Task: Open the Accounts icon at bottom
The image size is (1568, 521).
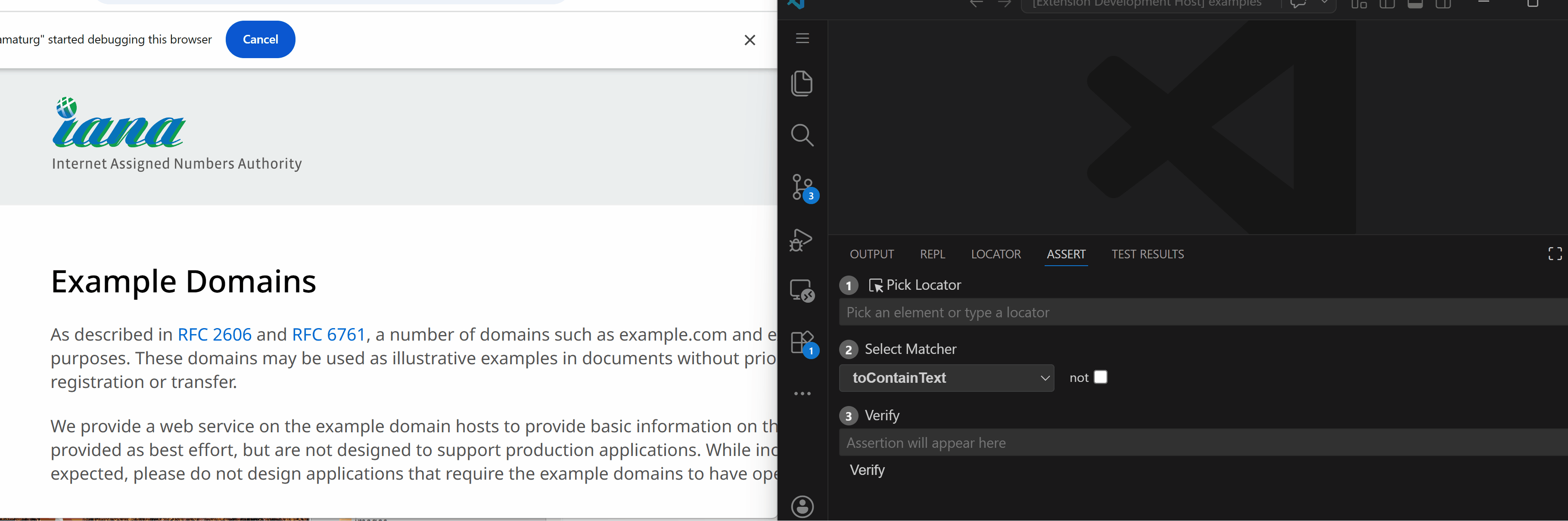Action: 802,506
